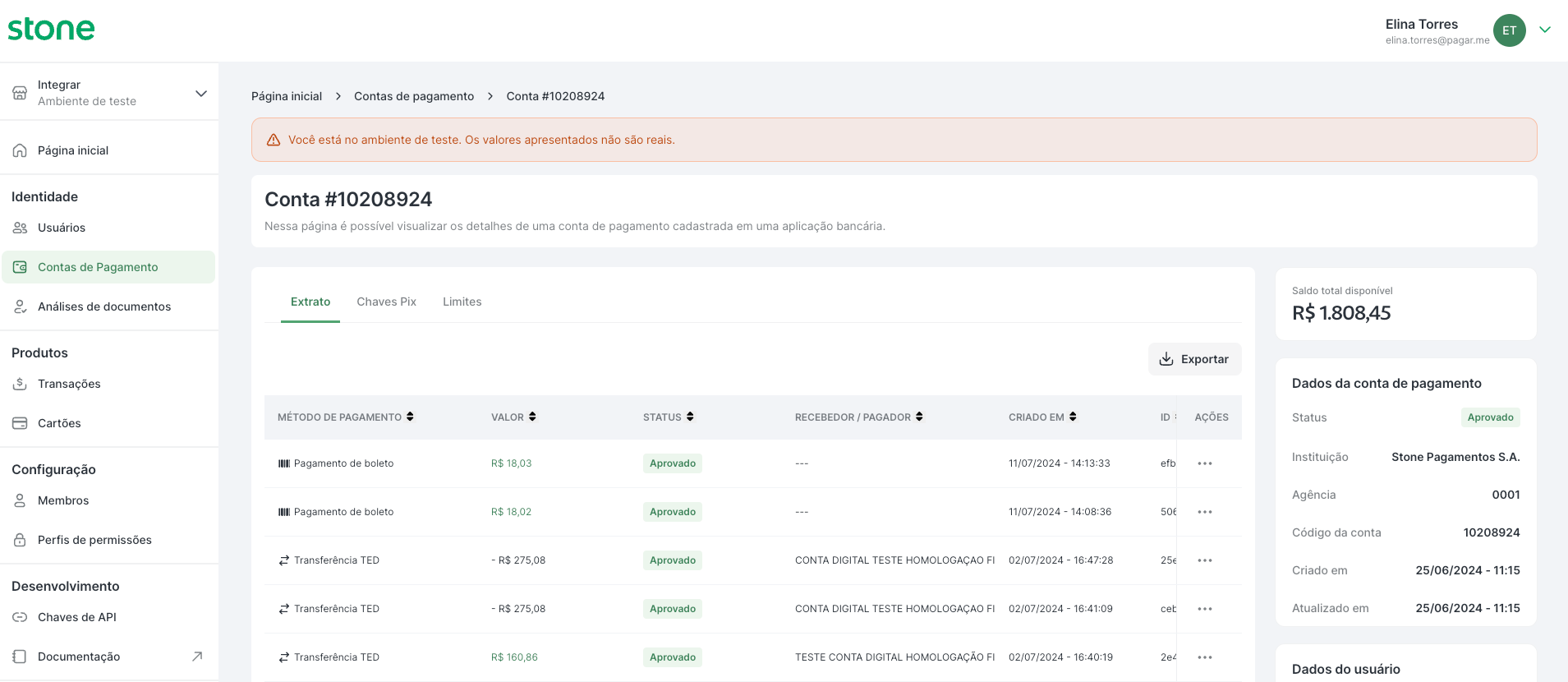Screen dimensions: 1568x682
Task: Click the store icon beside Integrar
Action: [x=20, y=93]
